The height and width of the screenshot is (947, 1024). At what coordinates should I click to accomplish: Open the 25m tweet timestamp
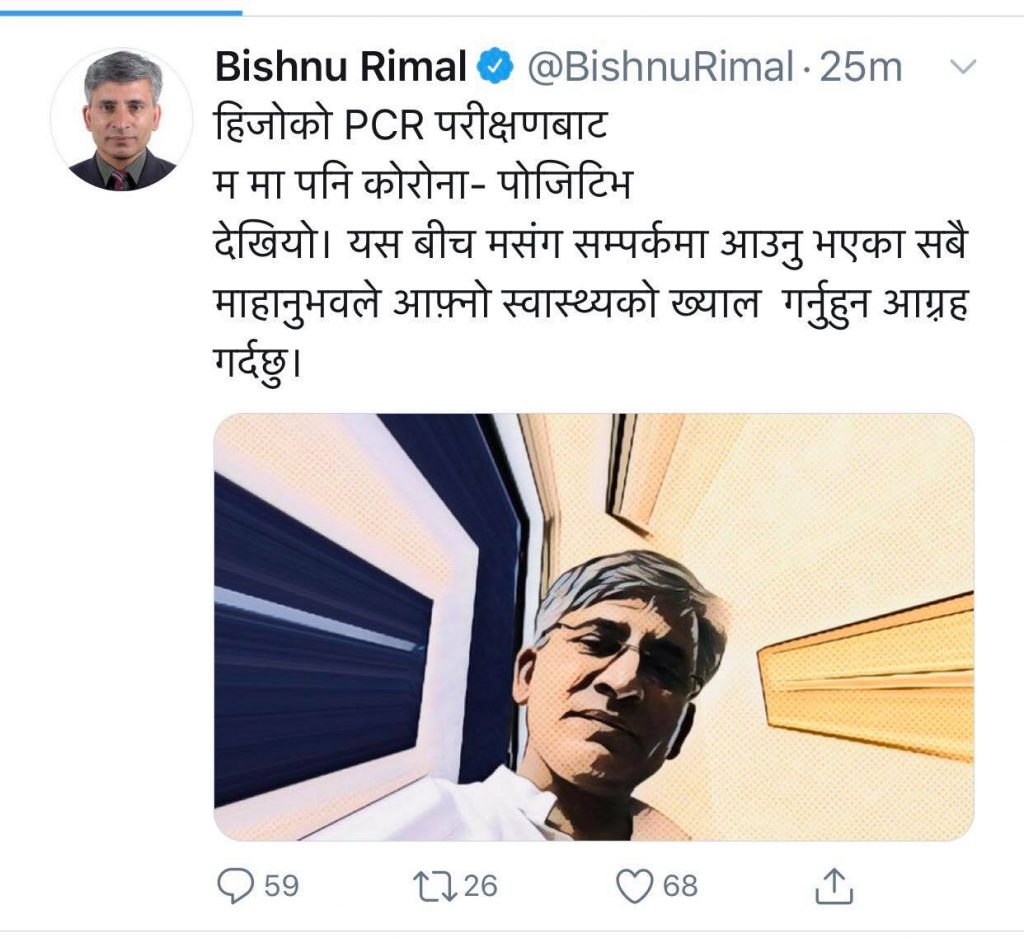pyautogui.click(x=861, y=67)
